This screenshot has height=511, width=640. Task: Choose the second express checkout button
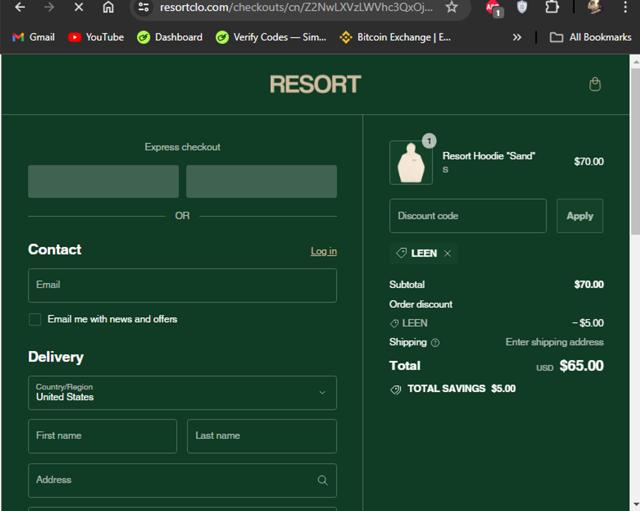262,181
